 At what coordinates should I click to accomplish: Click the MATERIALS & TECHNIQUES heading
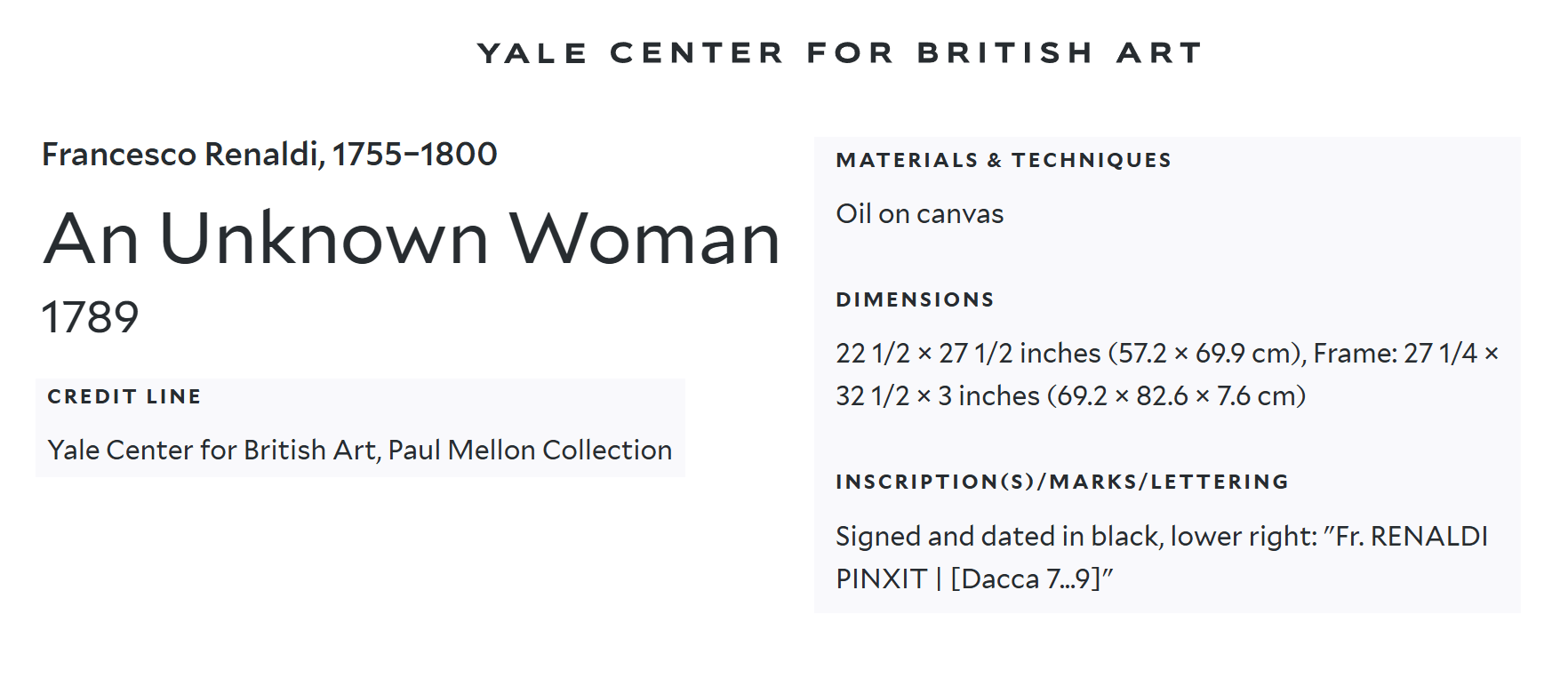(x=1004, y=161)
